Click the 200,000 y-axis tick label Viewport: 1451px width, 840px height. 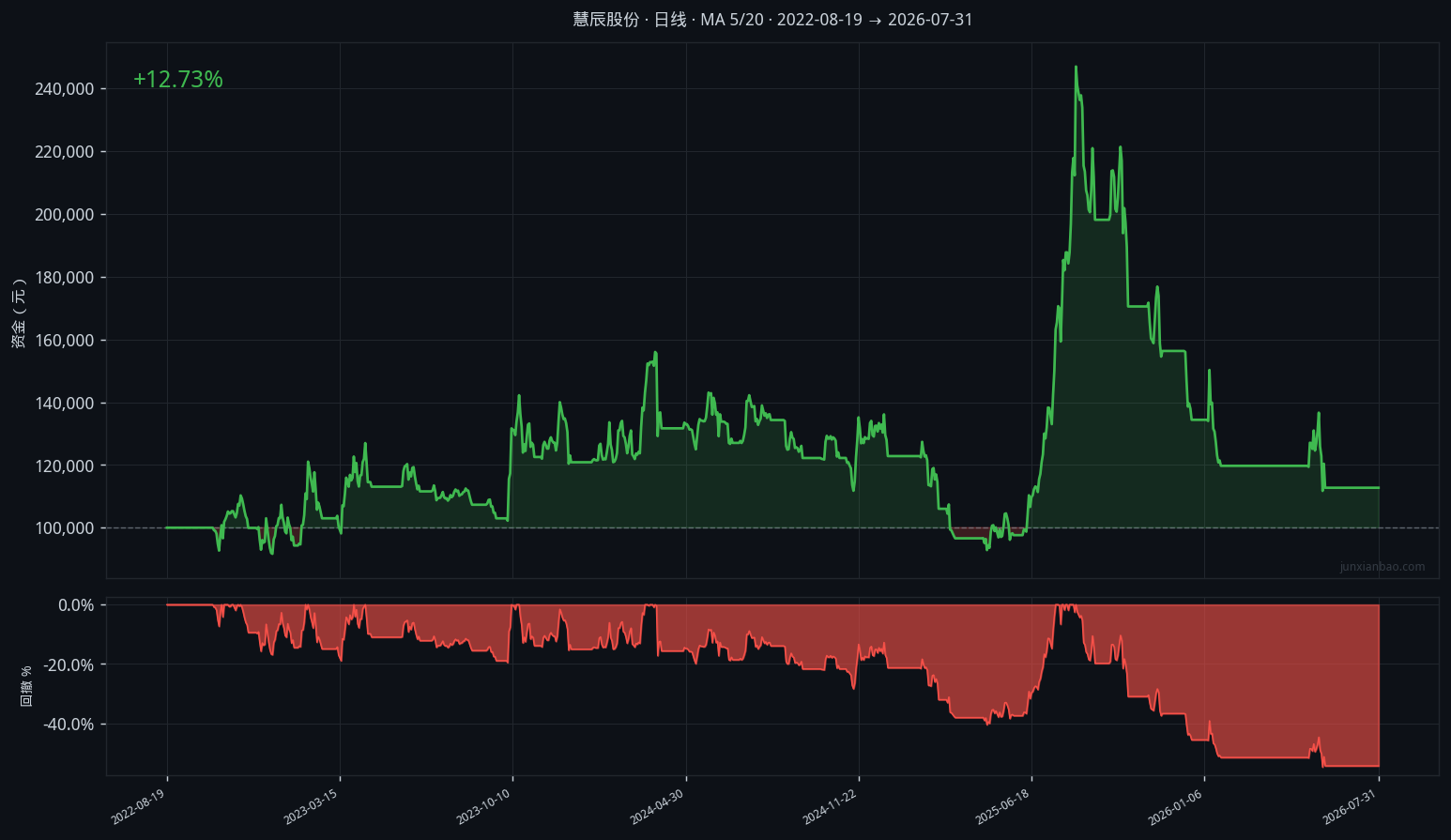tap(65, 215)
